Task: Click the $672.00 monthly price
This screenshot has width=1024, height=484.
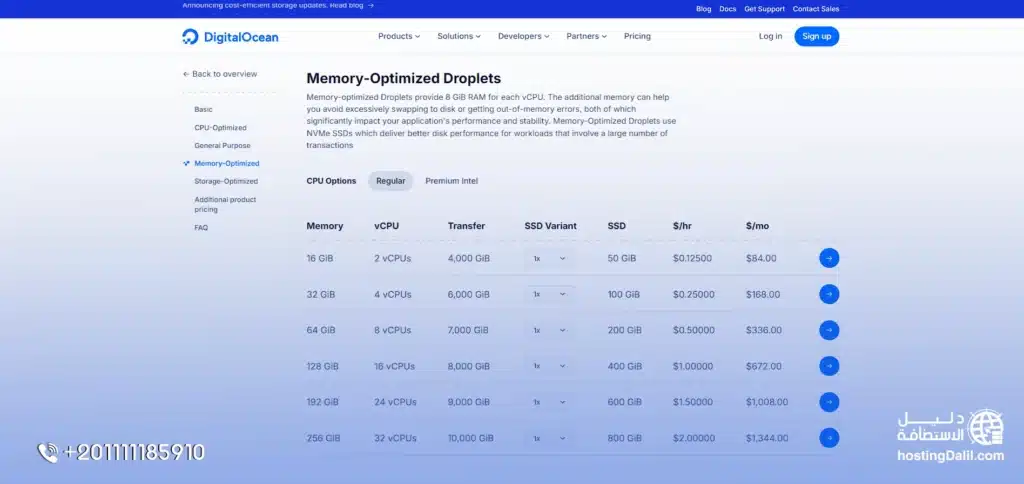Action: click(763, 366)
